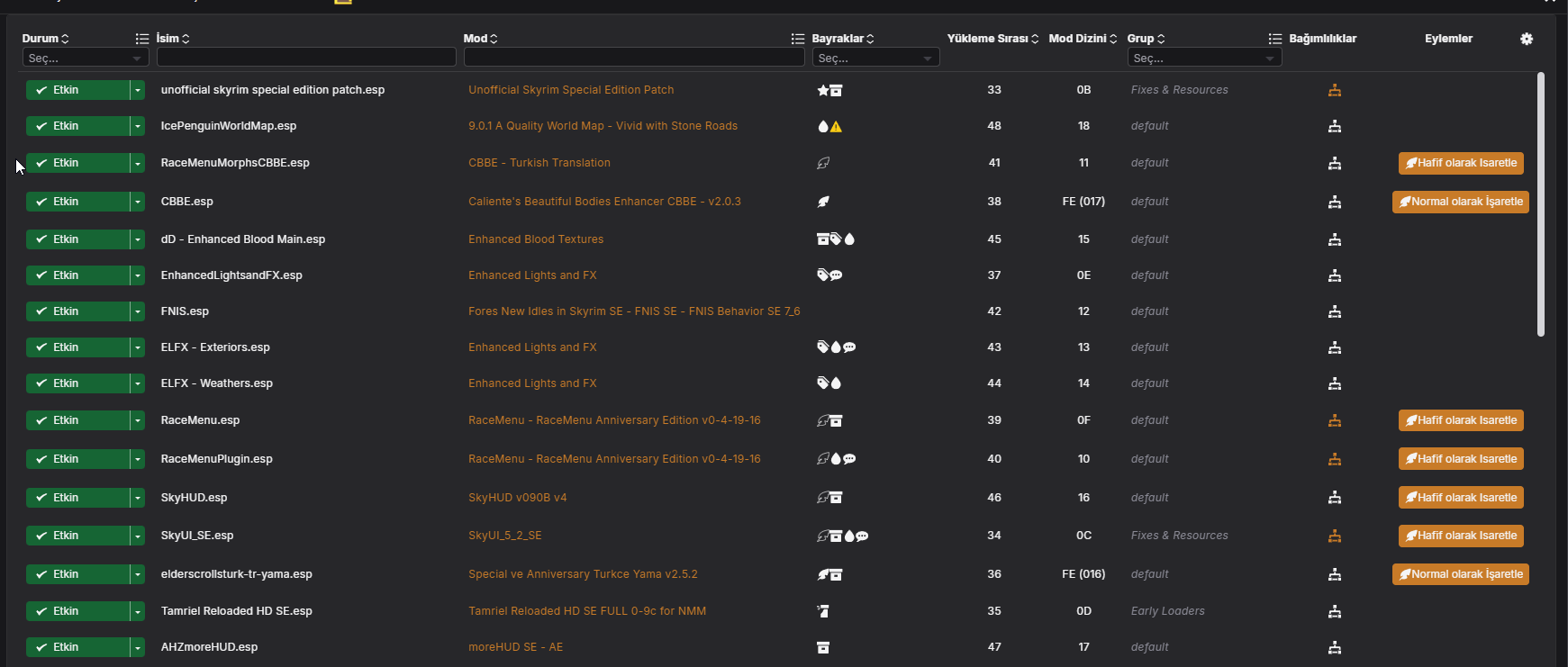
Task: Click feather flag icon in CBBE.esp row
Action: pyautogui.click(x=823, y=202)
